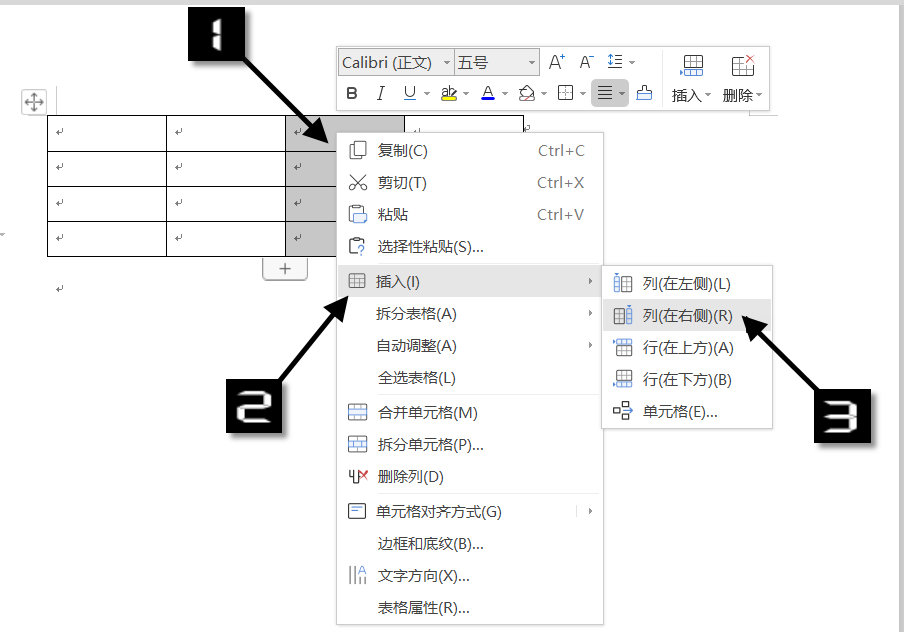This screenshot has width=904, height=632.
Task: Choose 复制(C) from context menu
Action: tap(469, 151)
